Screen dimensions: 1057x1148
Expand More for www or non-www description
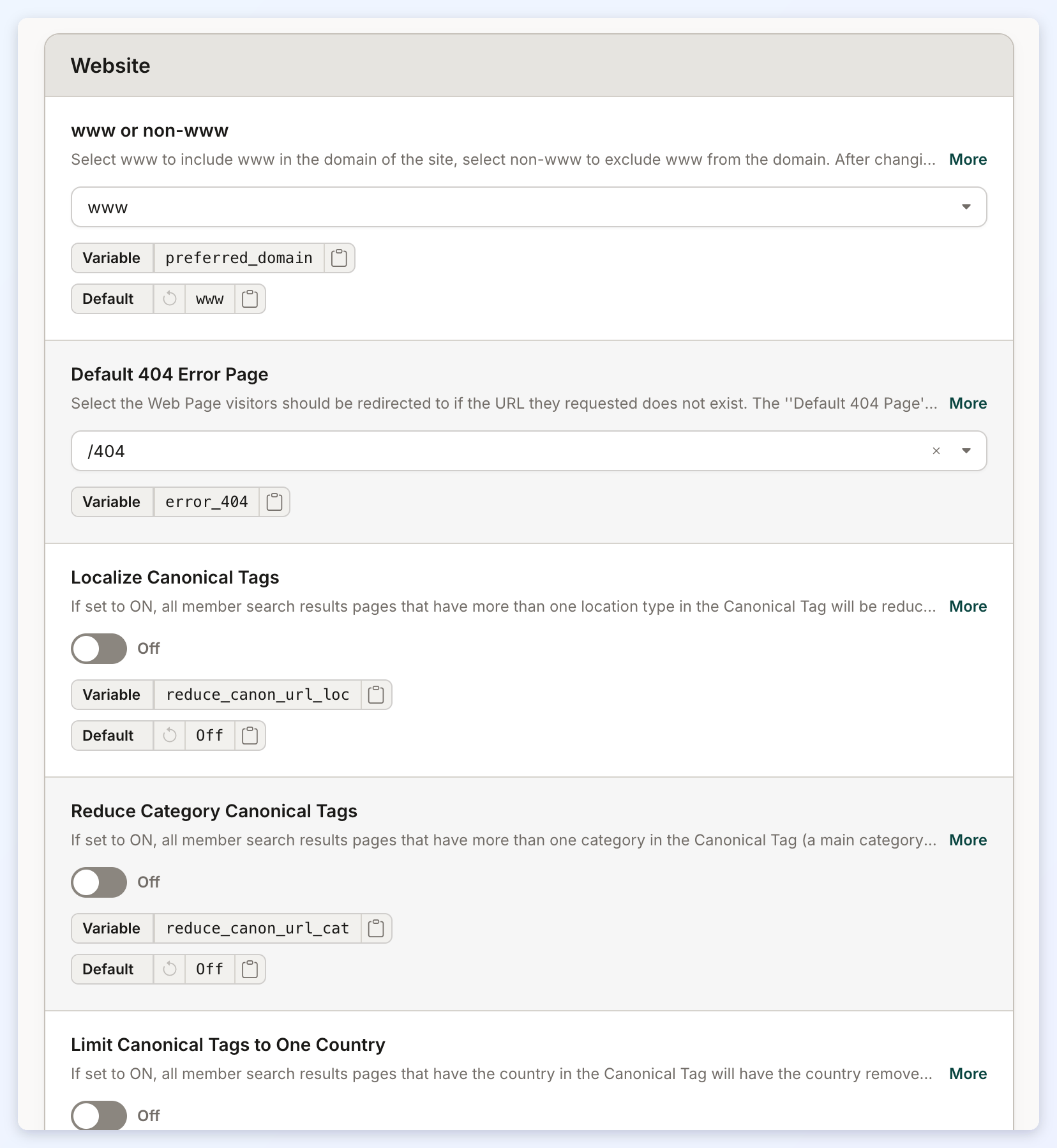(968, 160)
